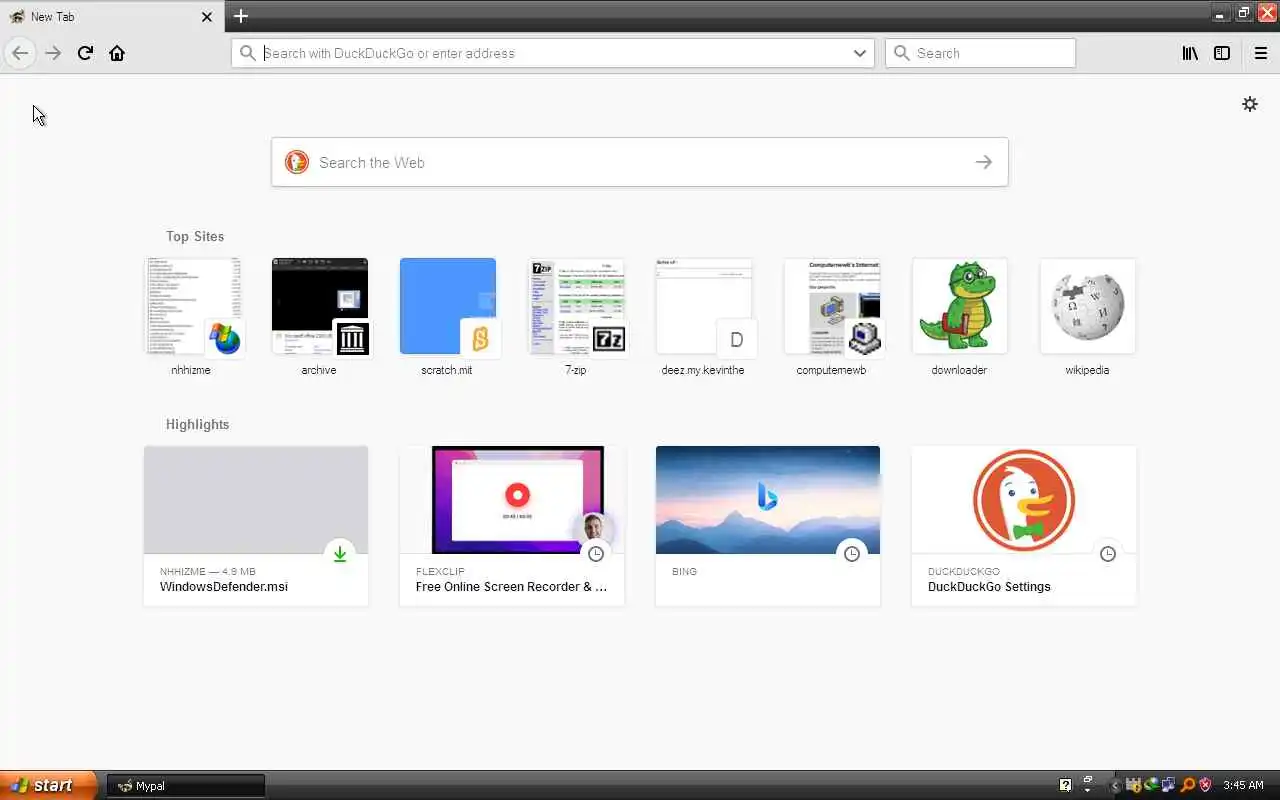The height and width of the screenshot is (800, 1280).
Task: Click the toolbar Search box
Action: click(x=980, y=53)
